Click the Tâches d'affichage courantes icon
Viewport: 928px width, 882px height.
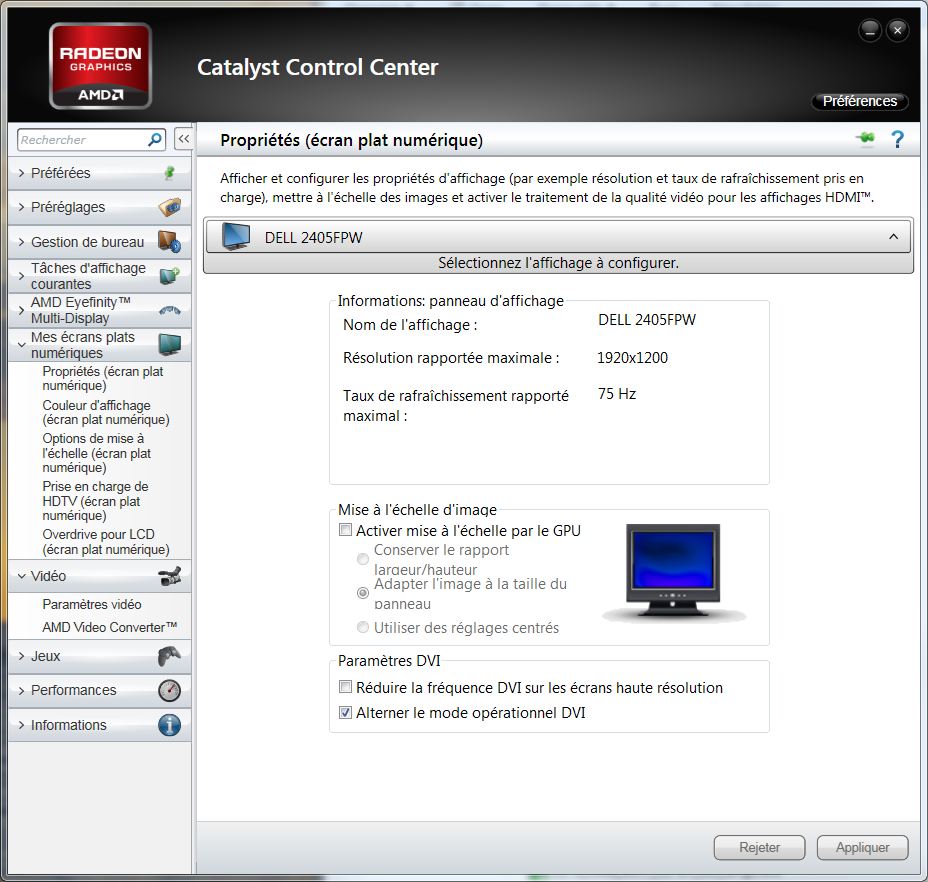pyautogui.click(x=170, y=276)
